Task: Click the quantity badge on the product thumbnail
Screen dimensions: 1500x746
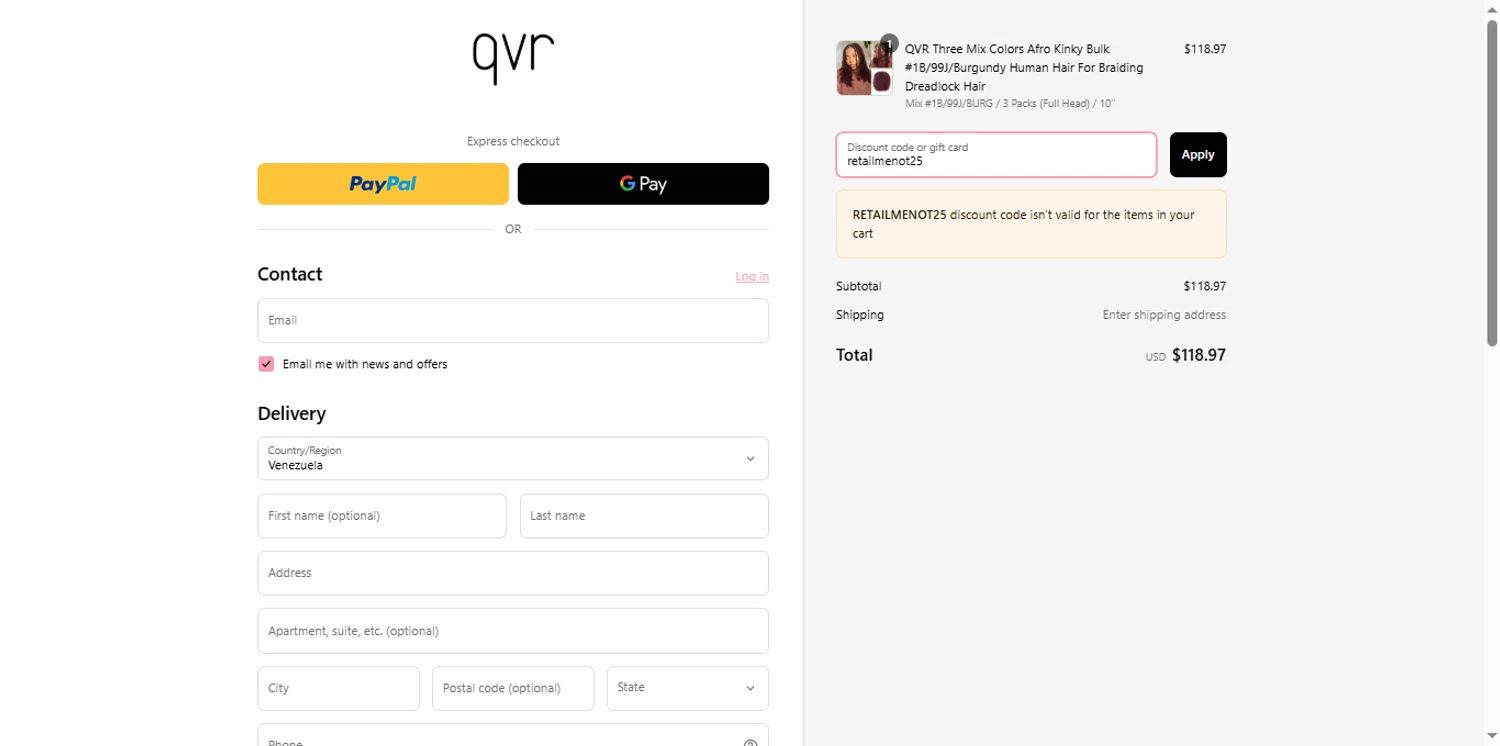Action: (x=889, y=43)
